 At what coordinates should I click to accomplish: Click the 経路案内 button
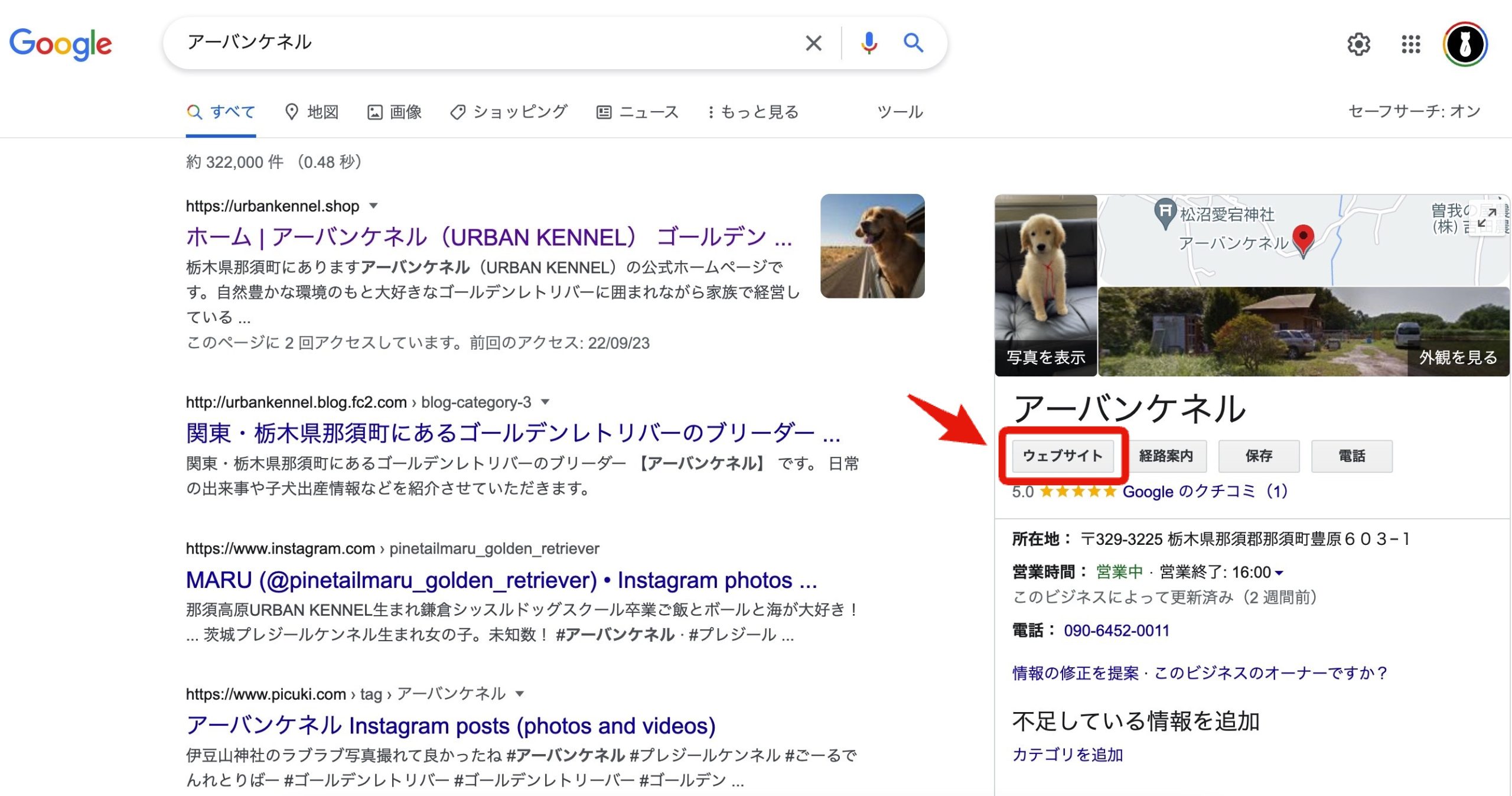click(1166, 456)
